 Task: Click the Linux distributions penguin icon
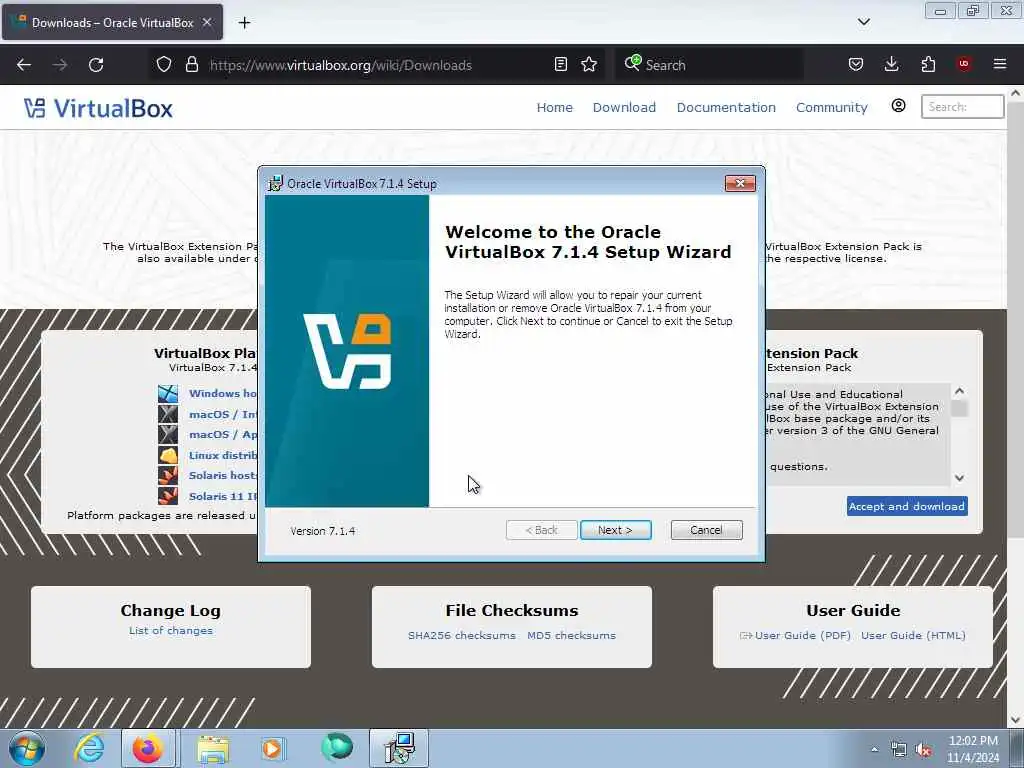coord(168,455)
